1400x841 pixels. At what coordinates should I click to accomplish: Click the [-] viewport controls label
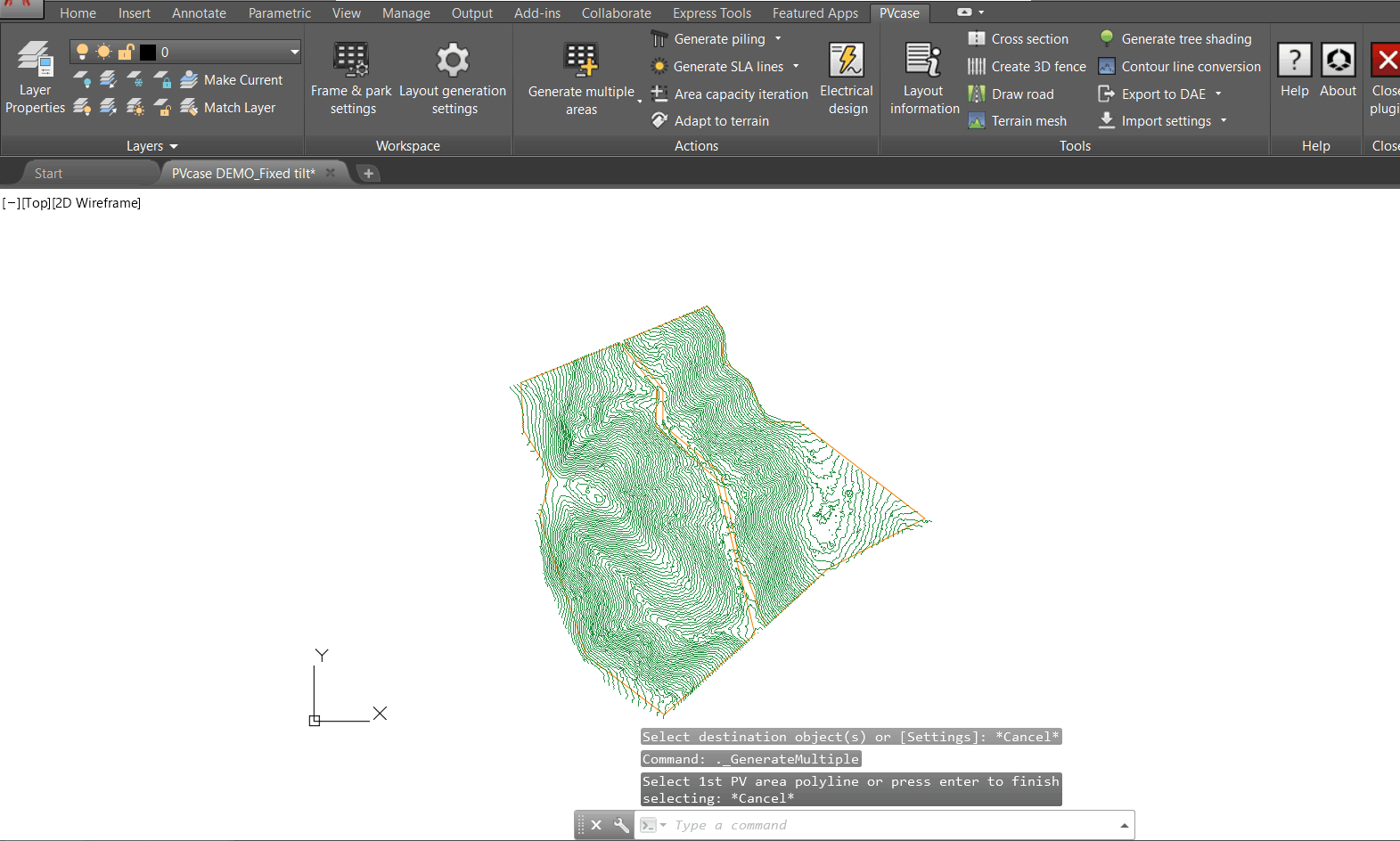(x=12, y=203)
